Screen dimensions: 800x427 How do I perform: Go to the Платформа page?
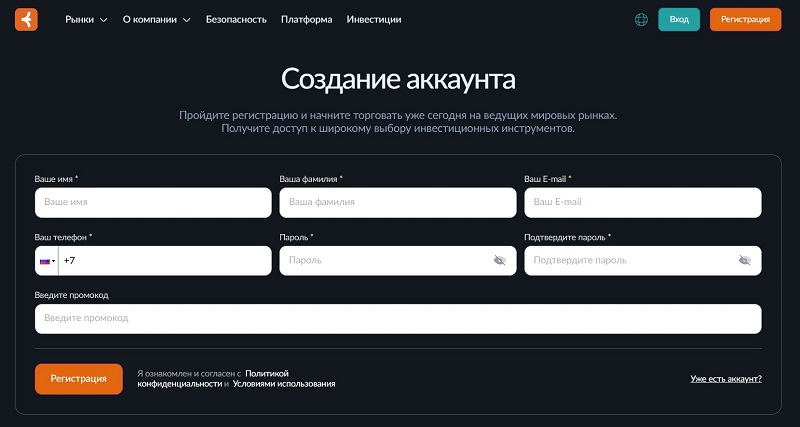(x=306, y=19)
